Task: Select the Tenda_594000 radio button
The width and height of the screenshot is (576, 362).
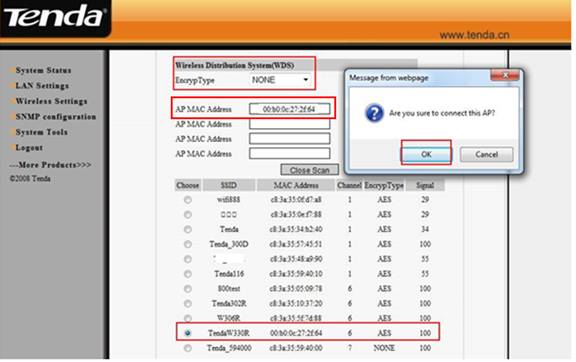Action: pos(188,348)
